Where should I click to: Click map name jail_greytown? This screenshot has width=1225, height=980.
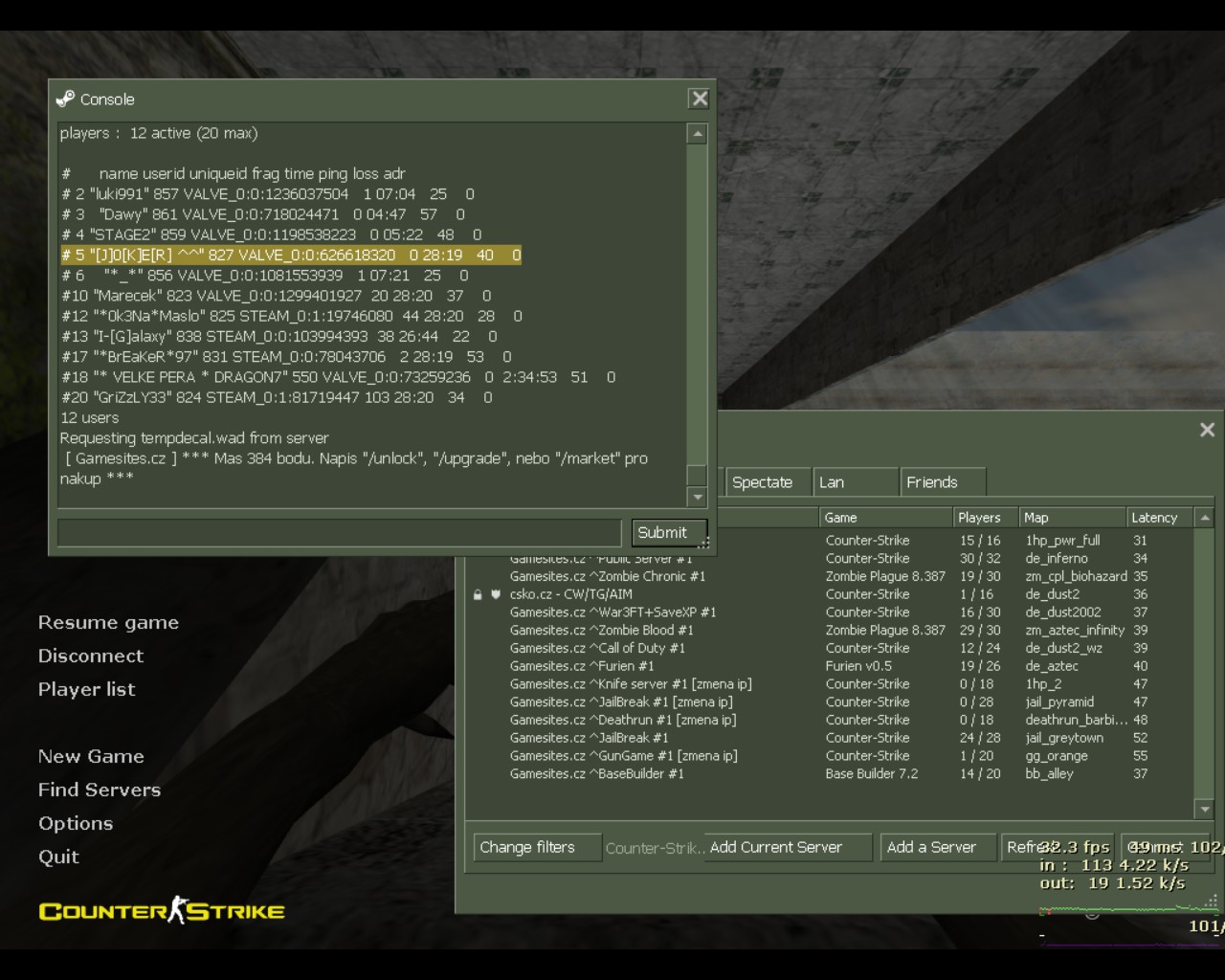coord(1064,738)
